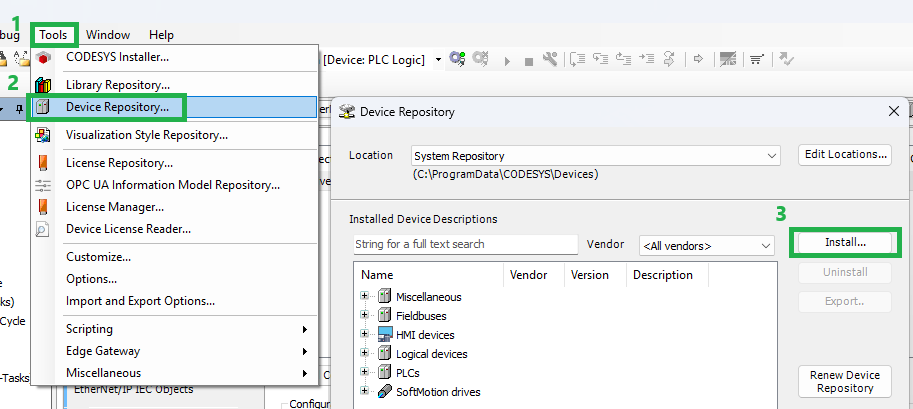The width and height of the screenshot is (913, 409).
Task: Expand the Fieldbuses tree node
Action: point(365,315)
